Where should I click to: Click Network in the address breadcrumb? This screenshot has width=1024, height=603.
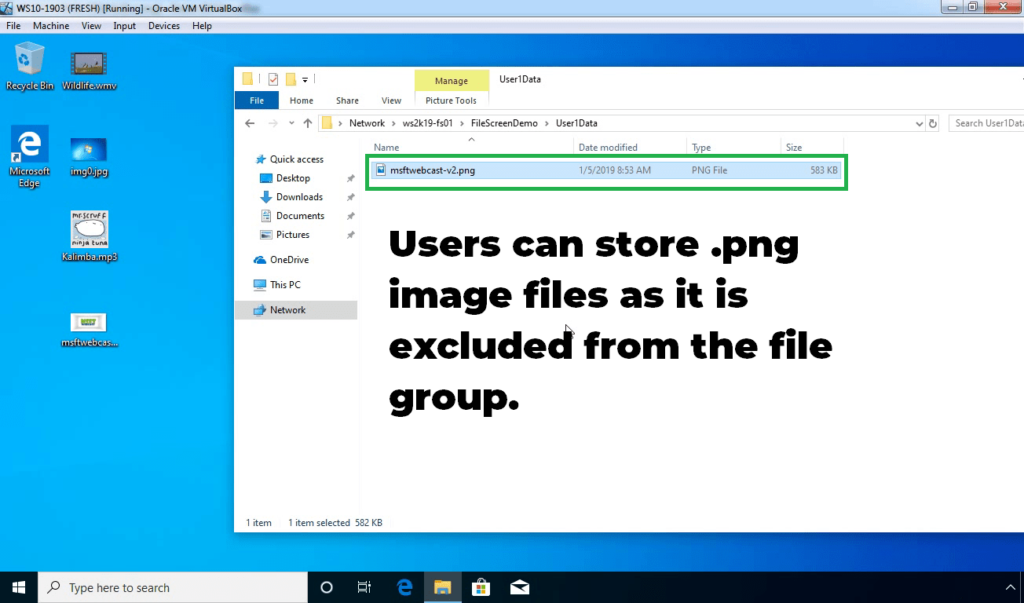pos(367,123)
